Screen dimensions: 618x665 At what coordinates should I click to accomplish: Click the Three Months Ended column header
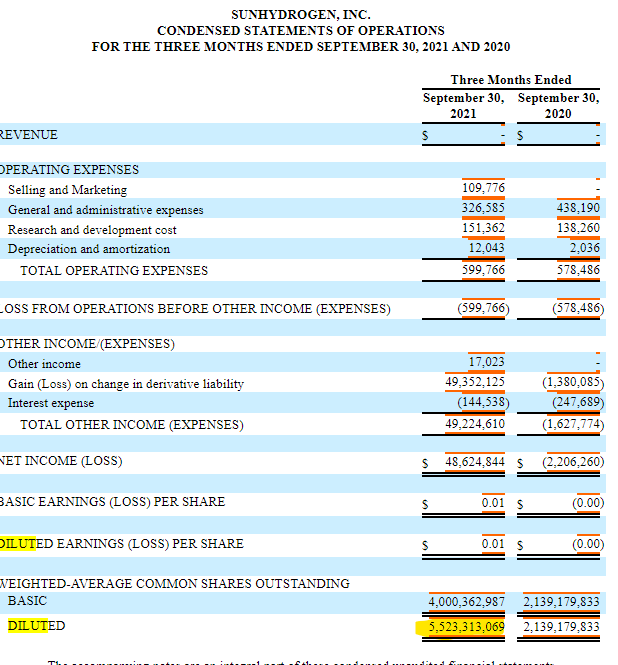pyautogui.click(x=511, y=80)
